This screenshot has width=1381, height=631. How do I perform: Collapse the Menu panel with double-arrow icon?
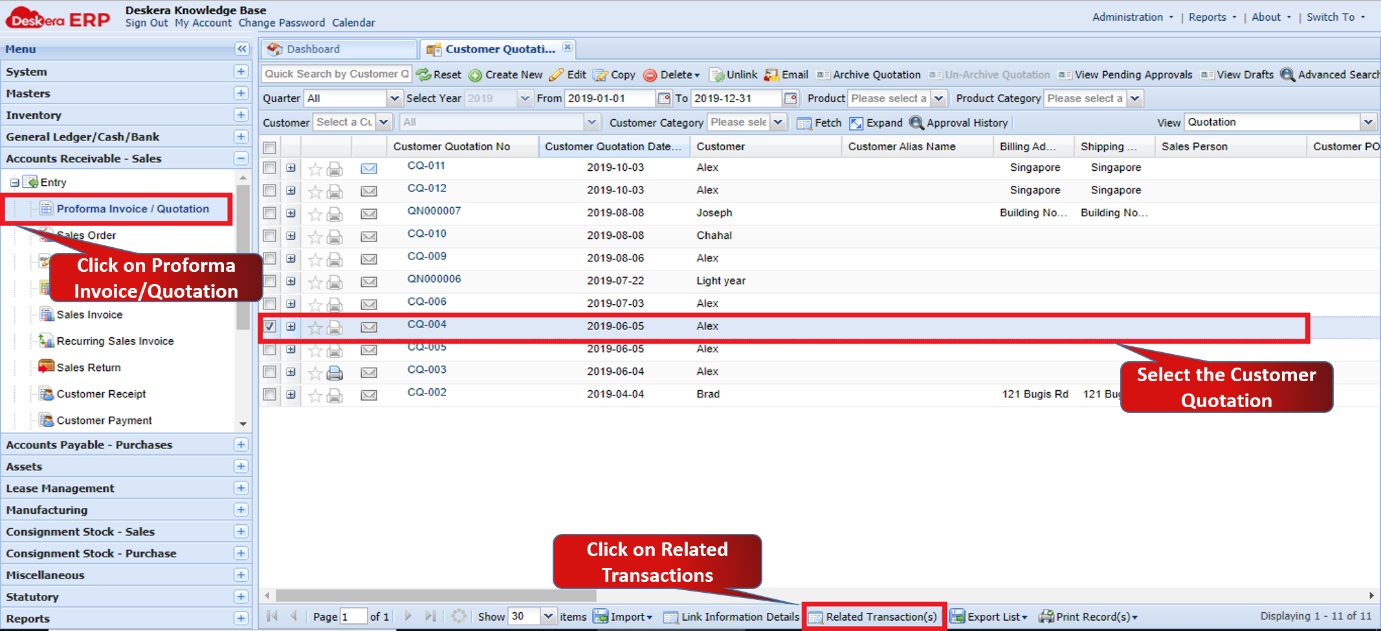click(241, 49)
